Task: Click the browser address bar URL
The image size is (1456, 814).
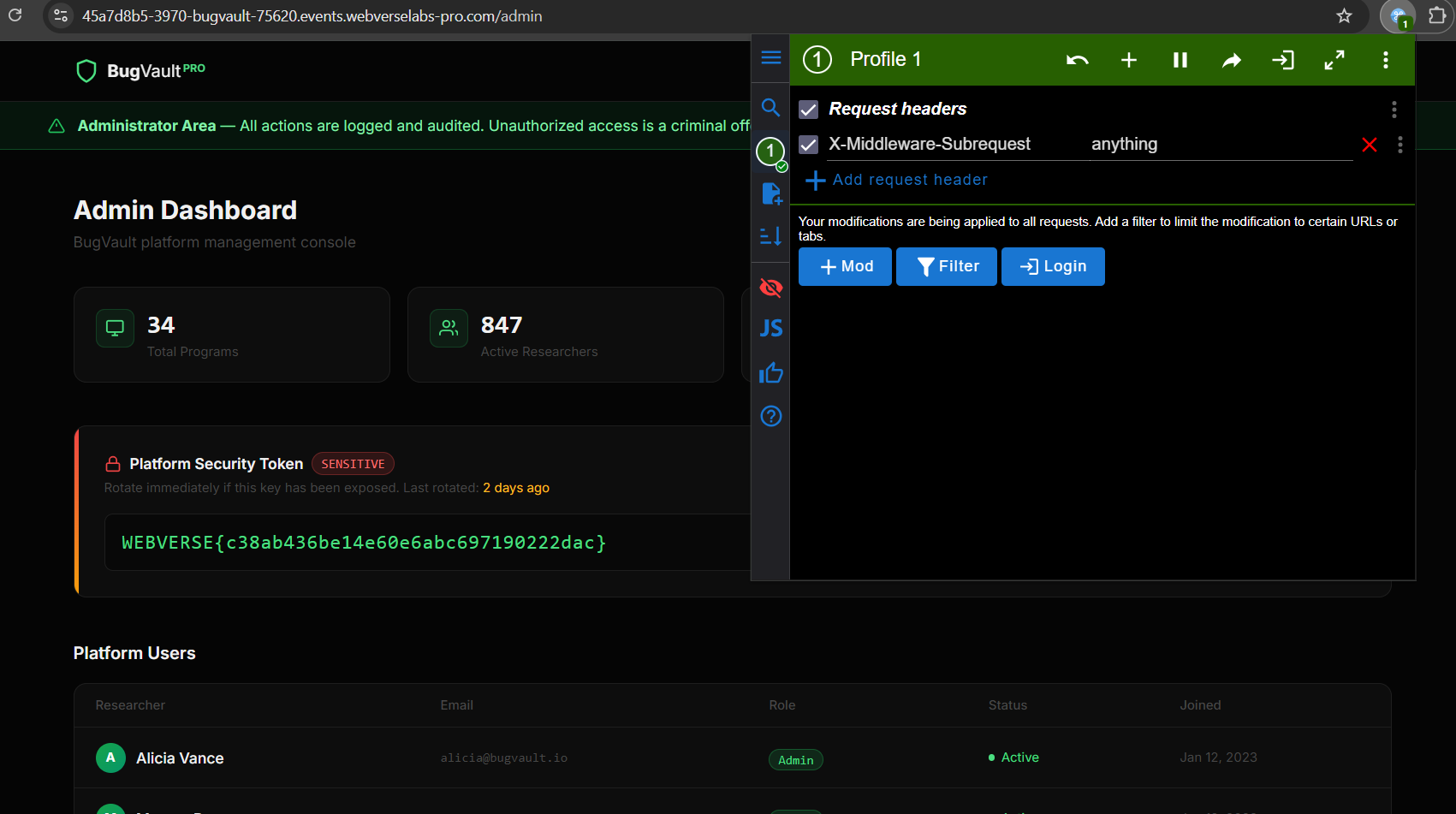Action: pyautogui.click(x=312, y=16)
